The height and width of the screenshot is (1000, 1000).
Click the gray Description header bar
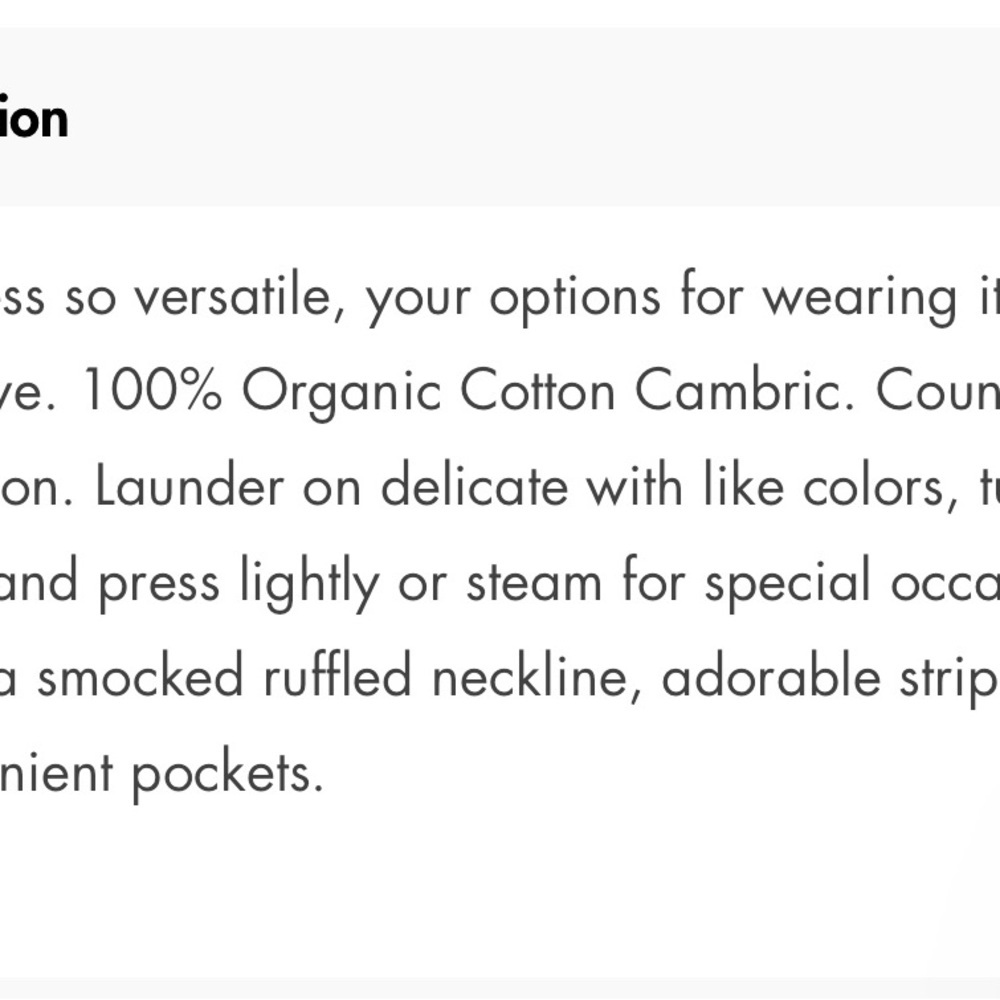click(500, 117)
